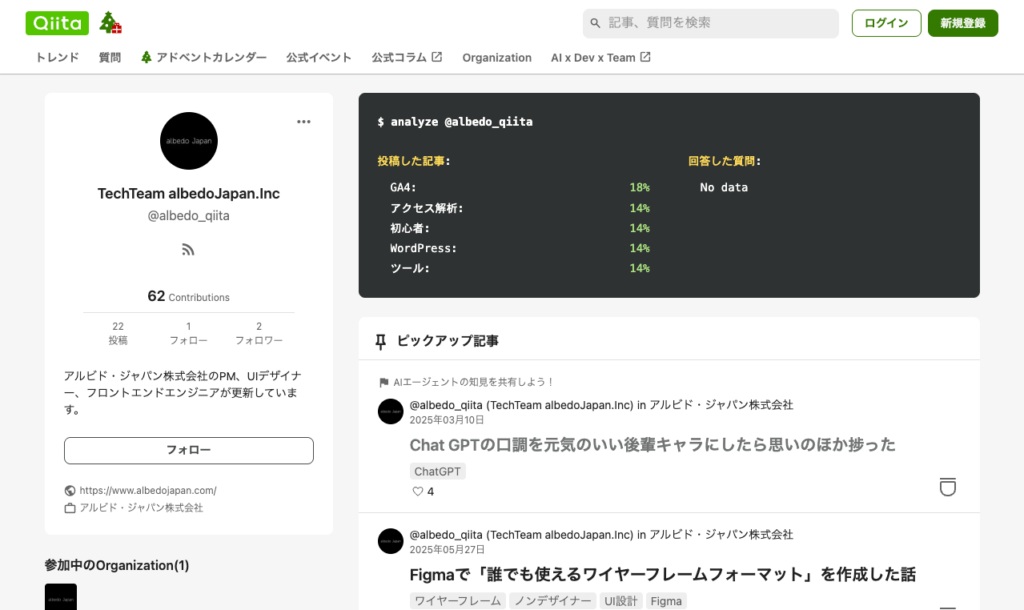Screen dimensions: 1024x610
Task: Visit the albedojapan.com website link
Action: (148, 490)
